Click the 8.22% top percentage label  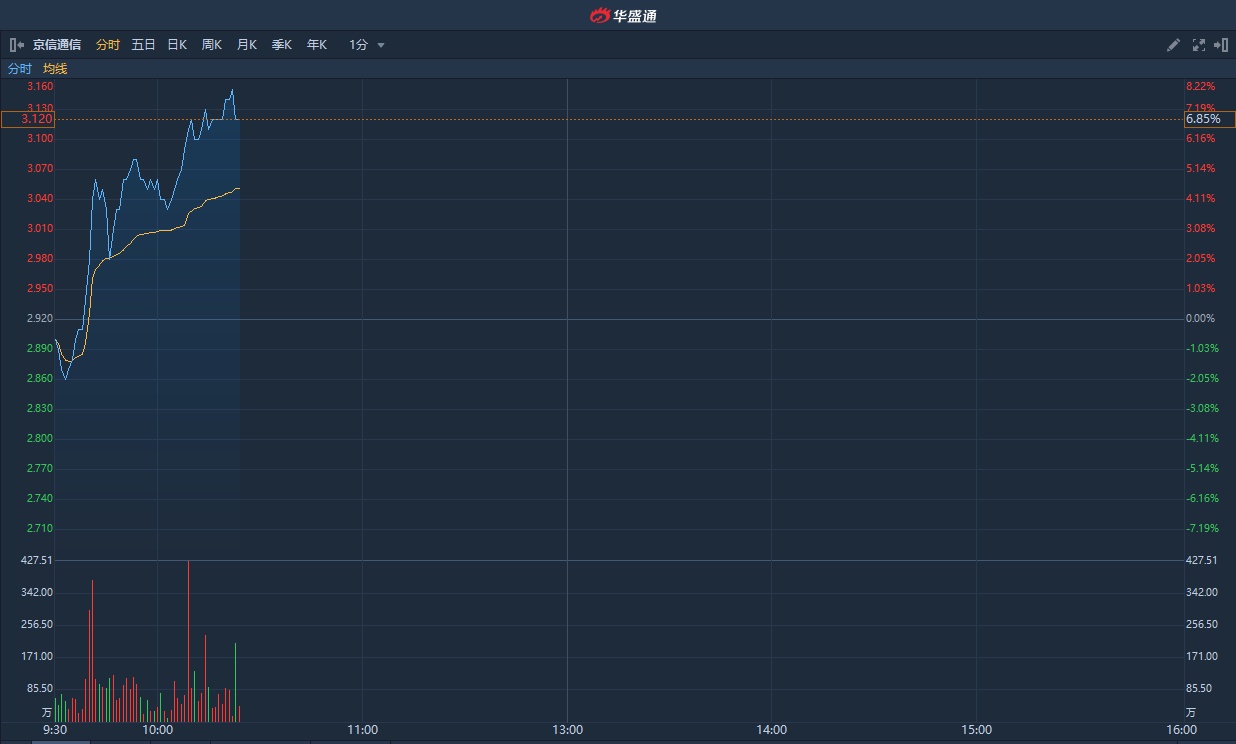click(x=1200, y=87)
